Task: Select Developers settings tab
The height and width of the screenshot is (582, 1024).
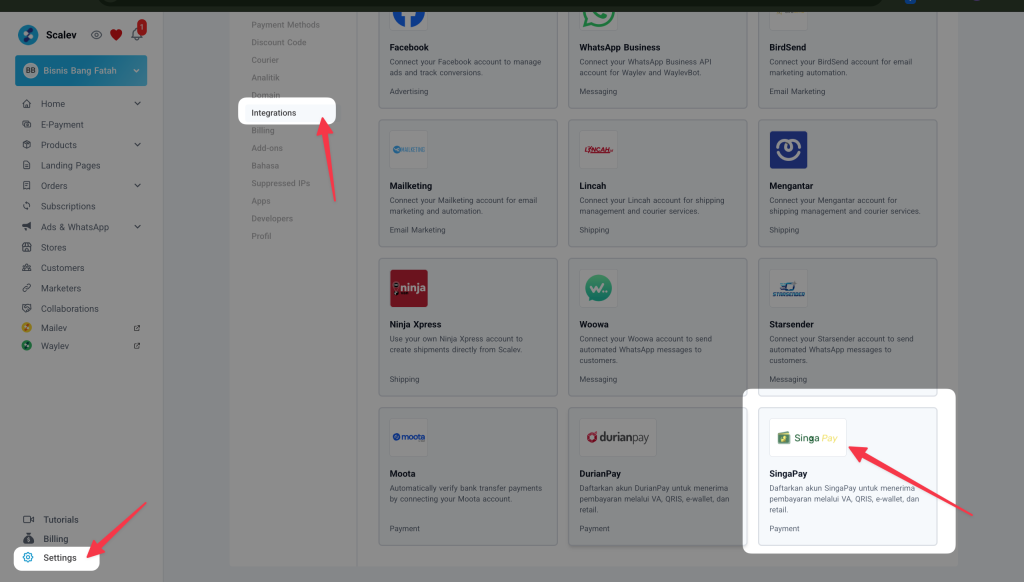Action: [x=272, y=219]
